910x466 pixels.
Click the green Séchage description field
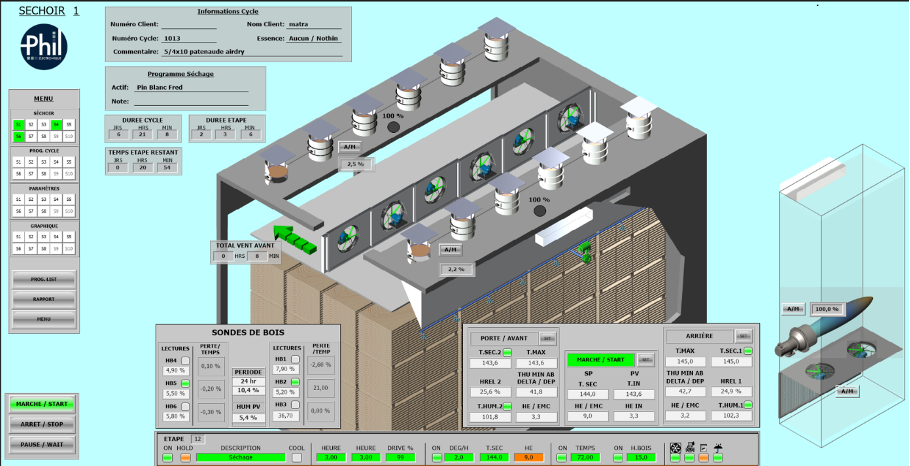[241, 458]
